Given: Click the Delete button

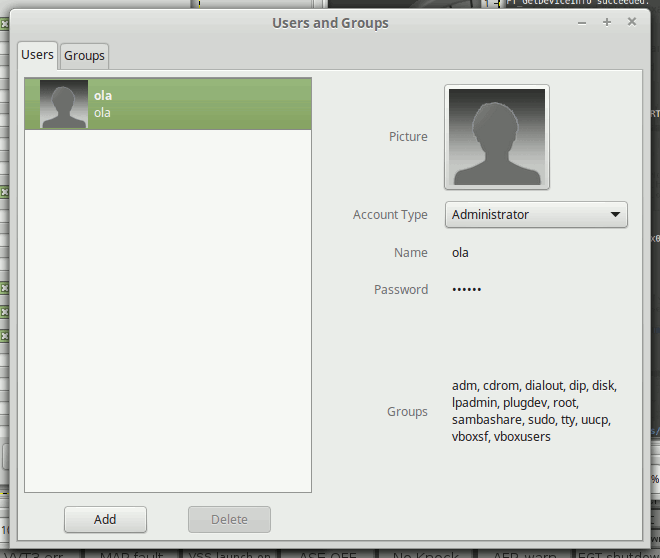Looking at the screenshot, I should point(229,519).
